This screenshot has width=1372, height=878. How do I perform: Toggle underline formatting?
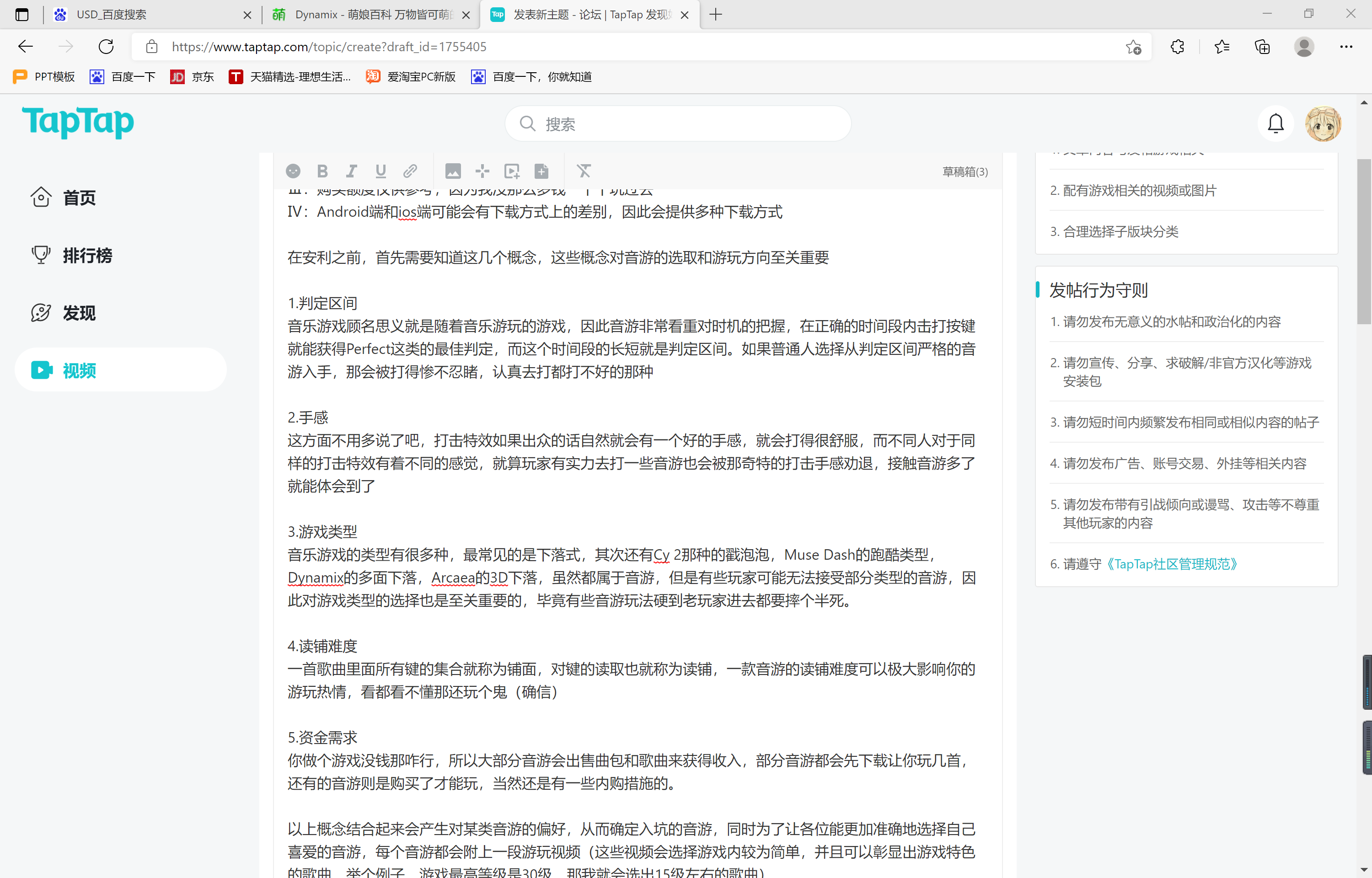pos(381,171)
